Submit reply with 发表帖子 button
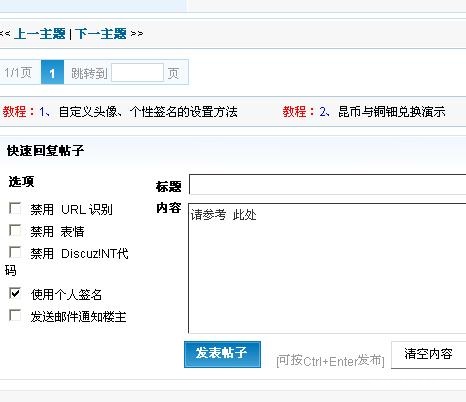 coord(222,354)
